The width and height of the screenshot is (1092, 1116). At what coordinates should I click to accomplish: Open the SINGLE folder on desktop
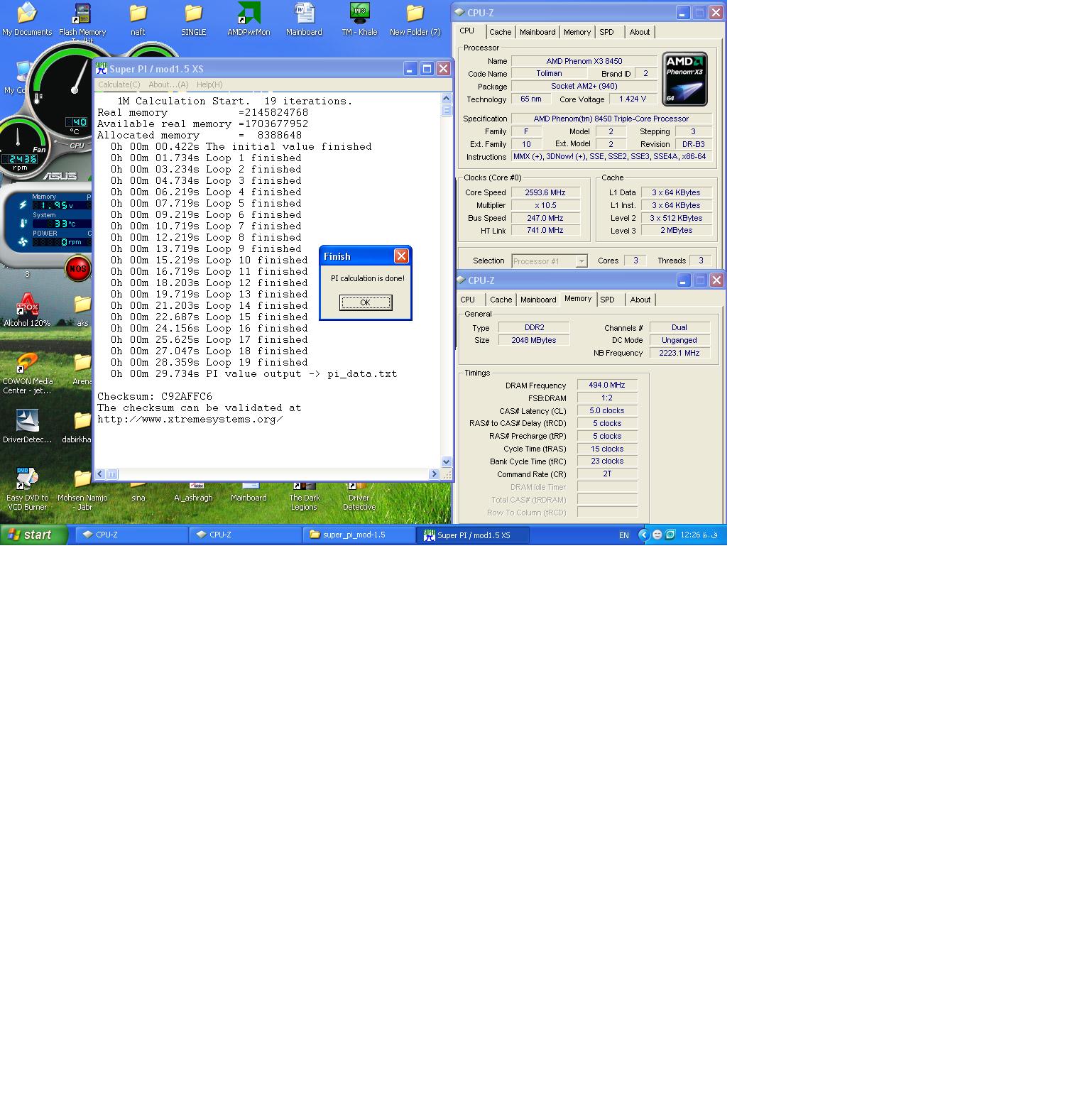(193, 13)
